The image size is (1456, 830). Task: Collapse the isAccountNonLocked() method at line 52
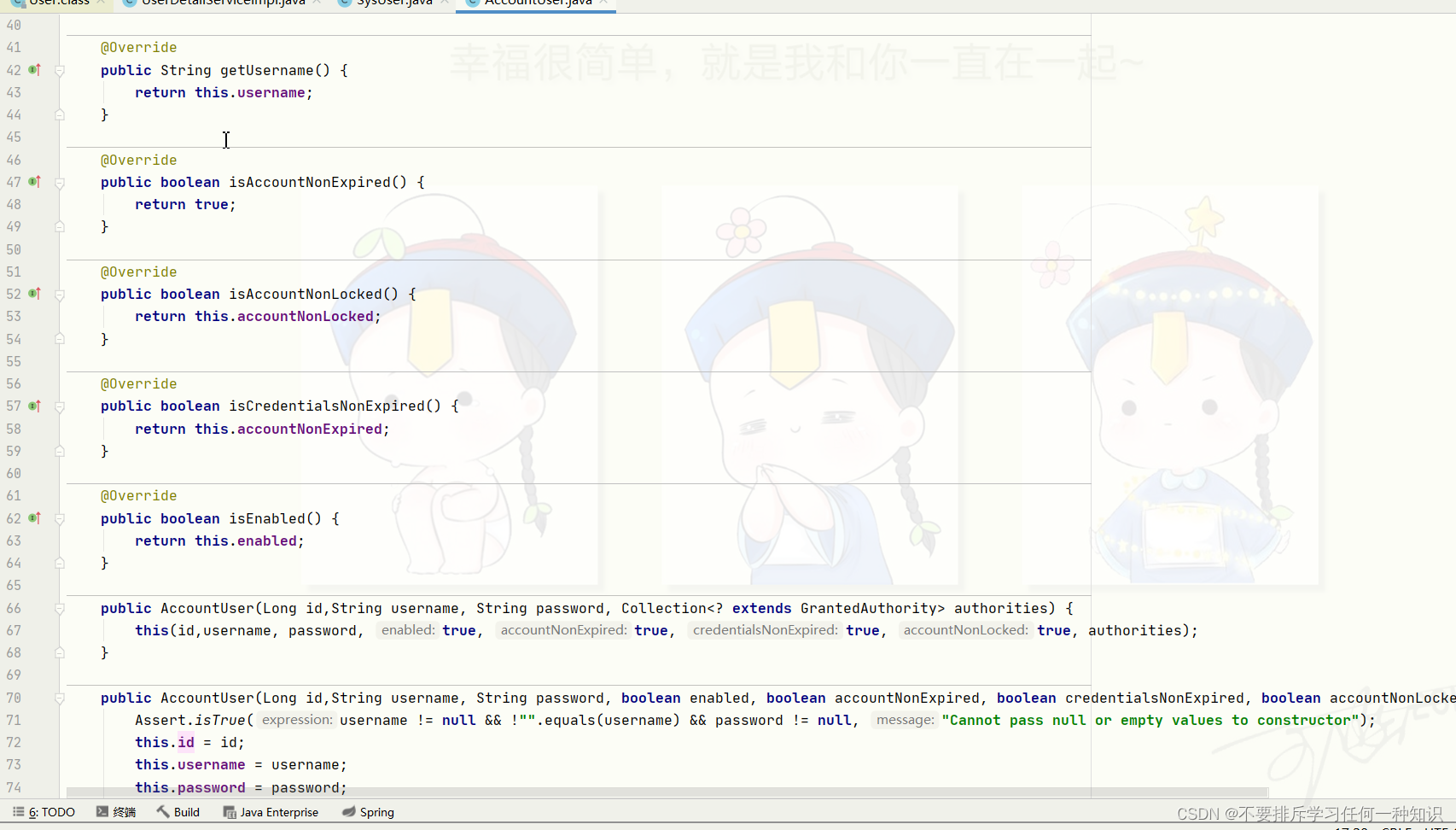point(60,295)
